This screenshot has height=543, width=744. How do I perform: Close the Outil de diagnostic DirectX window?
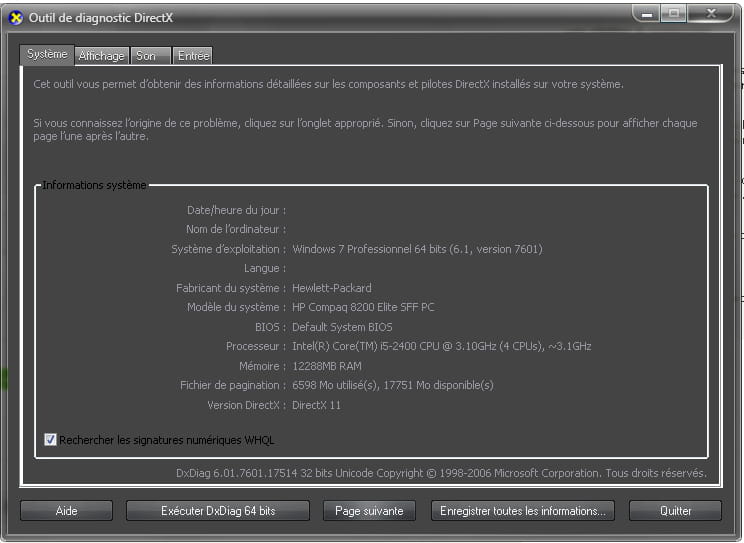[x=711, y=14]
